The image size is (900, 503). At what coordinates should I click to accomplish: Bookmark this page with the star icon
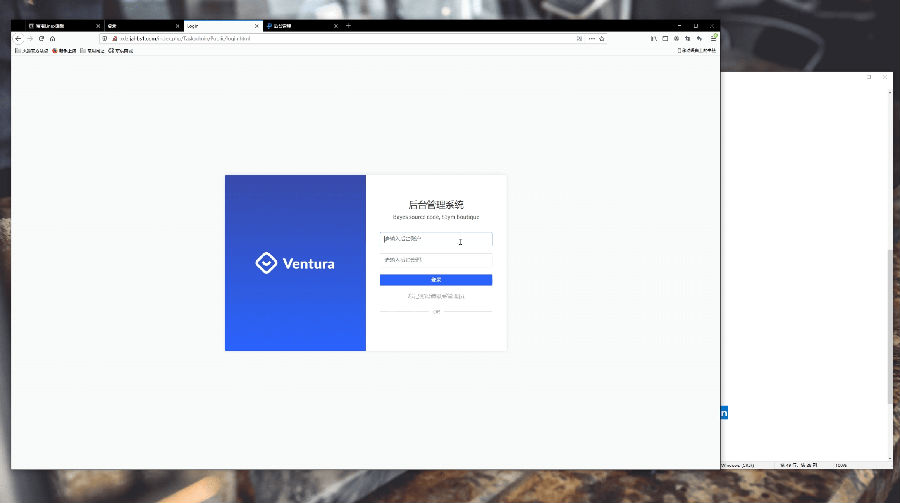603,38
